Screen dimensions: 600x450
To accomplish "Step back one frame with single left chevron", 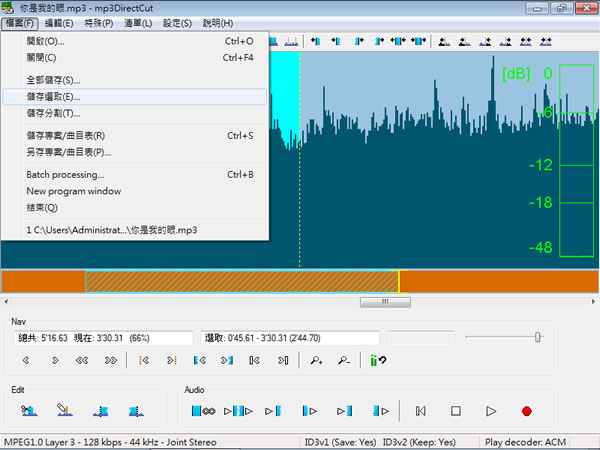I will point(26,360).
